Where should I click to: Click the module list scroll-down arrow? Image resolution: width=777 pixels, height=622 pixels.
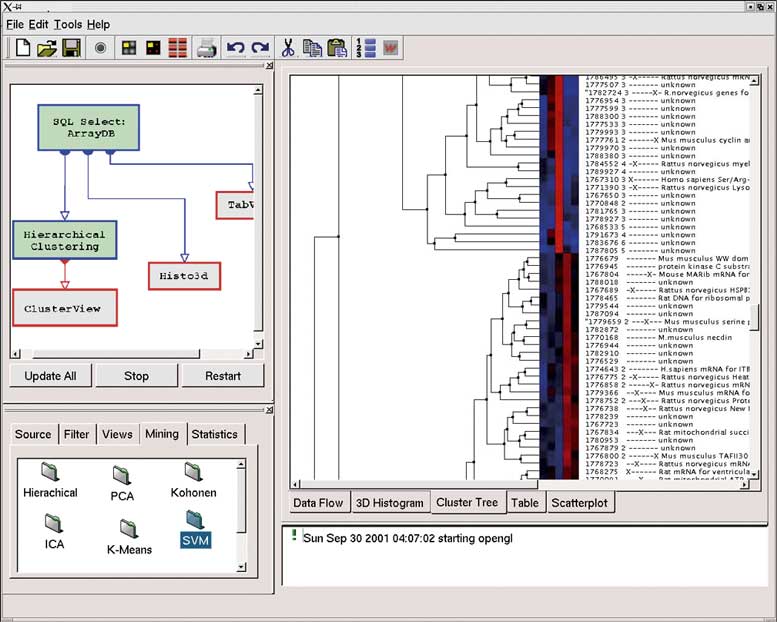(x=241, y=567)
